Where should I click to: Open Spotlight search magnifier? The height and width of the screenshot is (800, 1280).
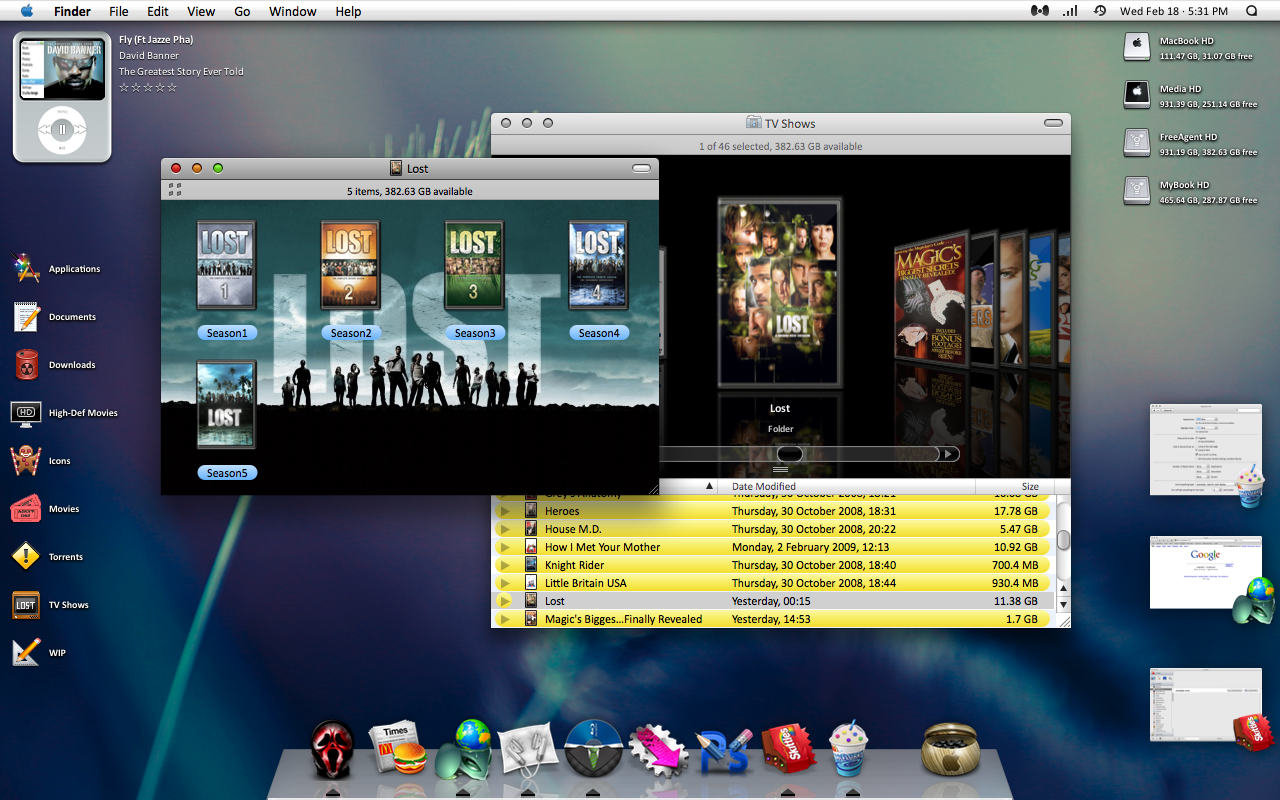pos(1251,11)
